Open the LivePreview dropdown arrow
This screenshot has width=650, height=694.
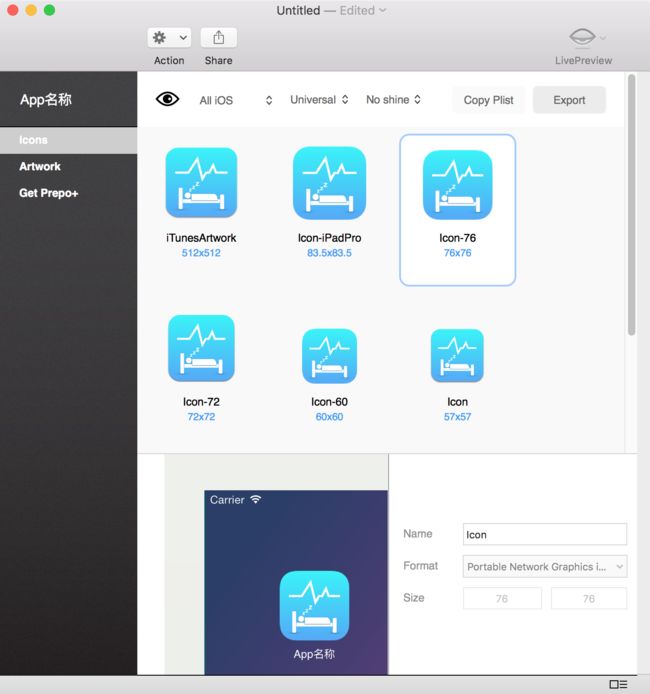pos(603,38)
